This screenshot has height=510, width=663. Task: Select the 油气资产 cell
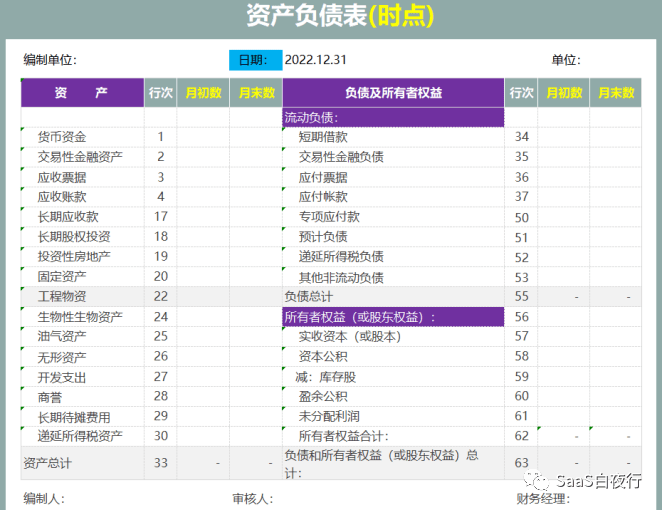82,336
